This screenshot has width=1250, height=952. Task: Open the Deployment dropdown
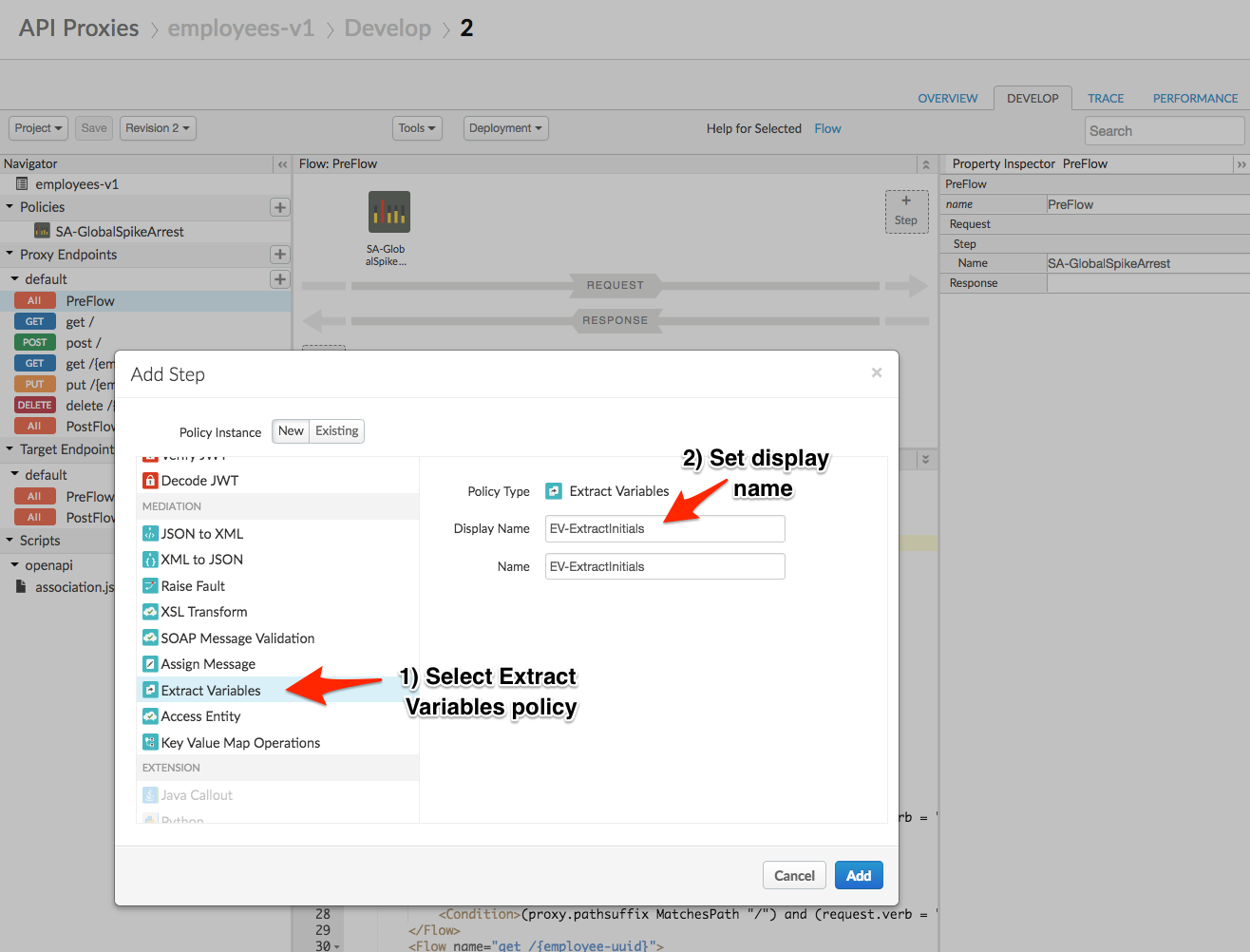click(x=505, y=128)
